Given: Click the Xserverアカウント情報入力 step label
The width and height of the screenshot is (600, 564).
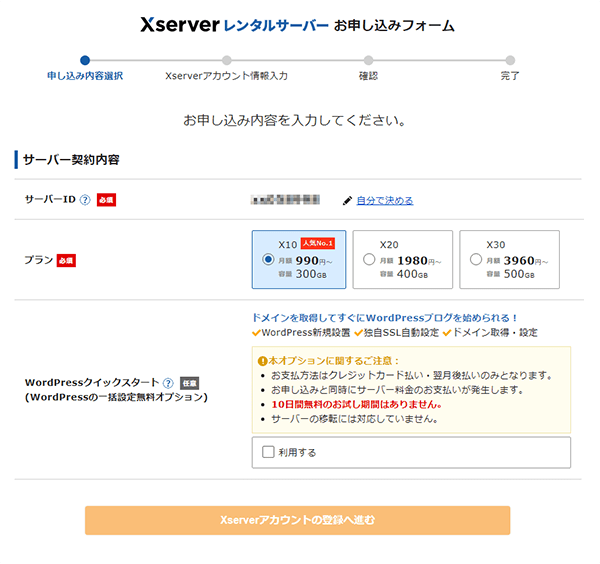Looking at the screenshot, I should coord(227,76).
